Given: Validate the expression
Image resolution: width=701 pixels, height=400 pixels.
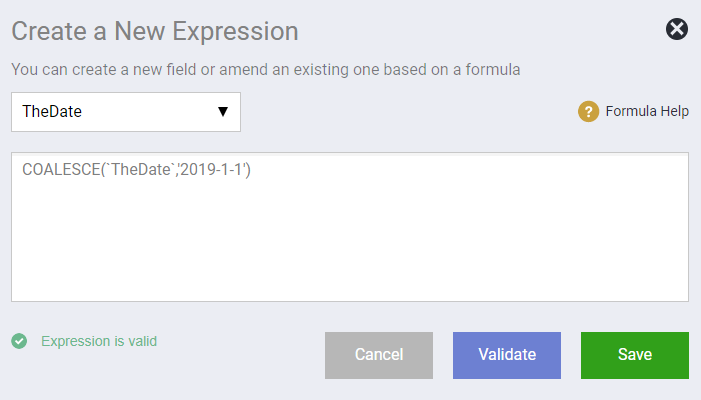Looking at the screenshot, I should pos(507,355).
